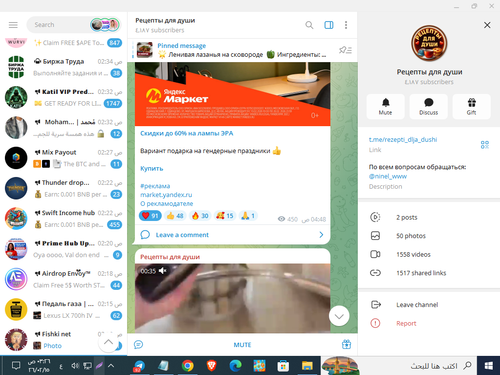Open the Биржа Труда chat
500x375 pixels.
click(63, 67)
